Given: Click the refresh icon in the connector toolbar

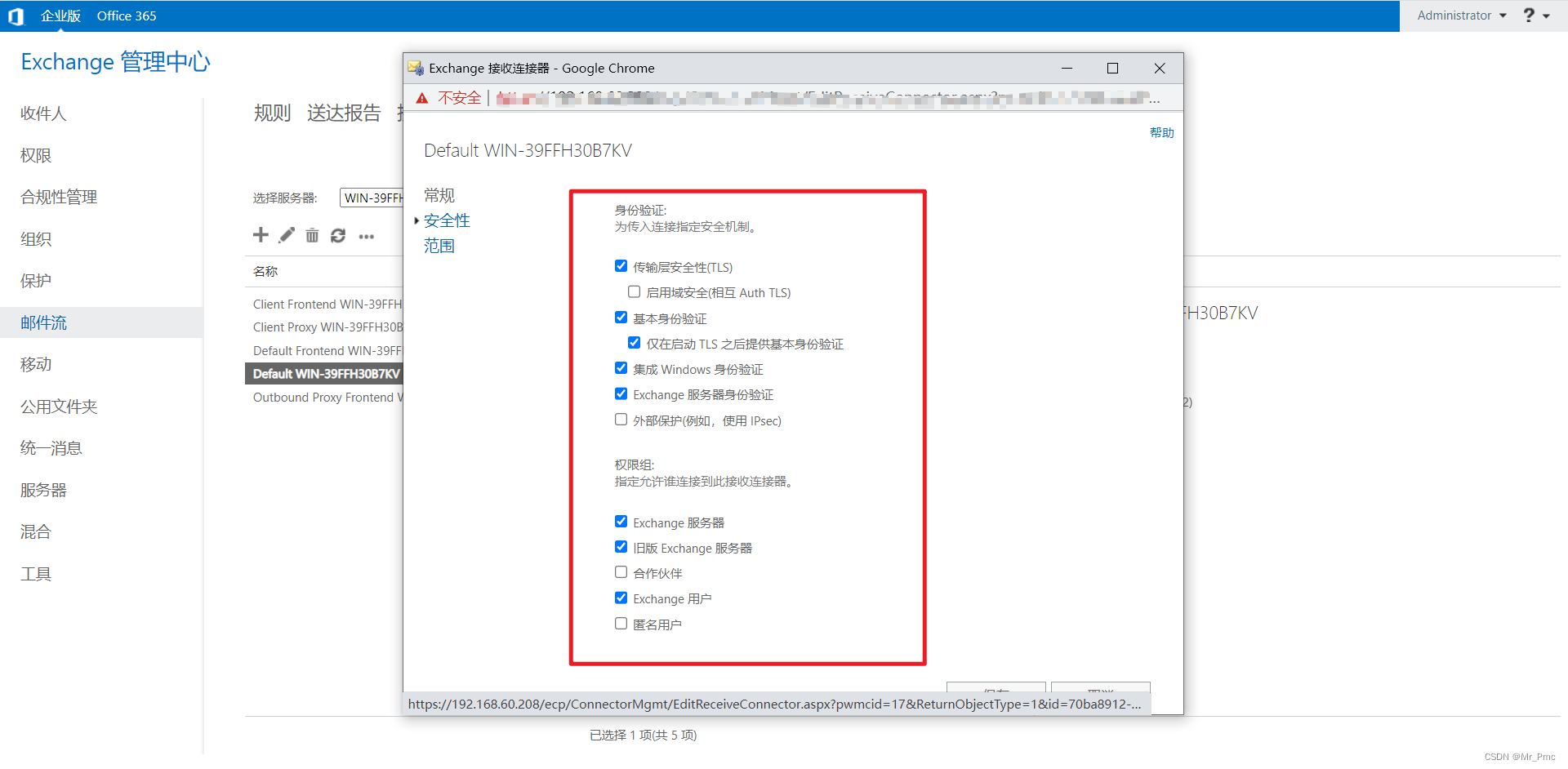Looking at the screenshot, I should pos(338,235).
